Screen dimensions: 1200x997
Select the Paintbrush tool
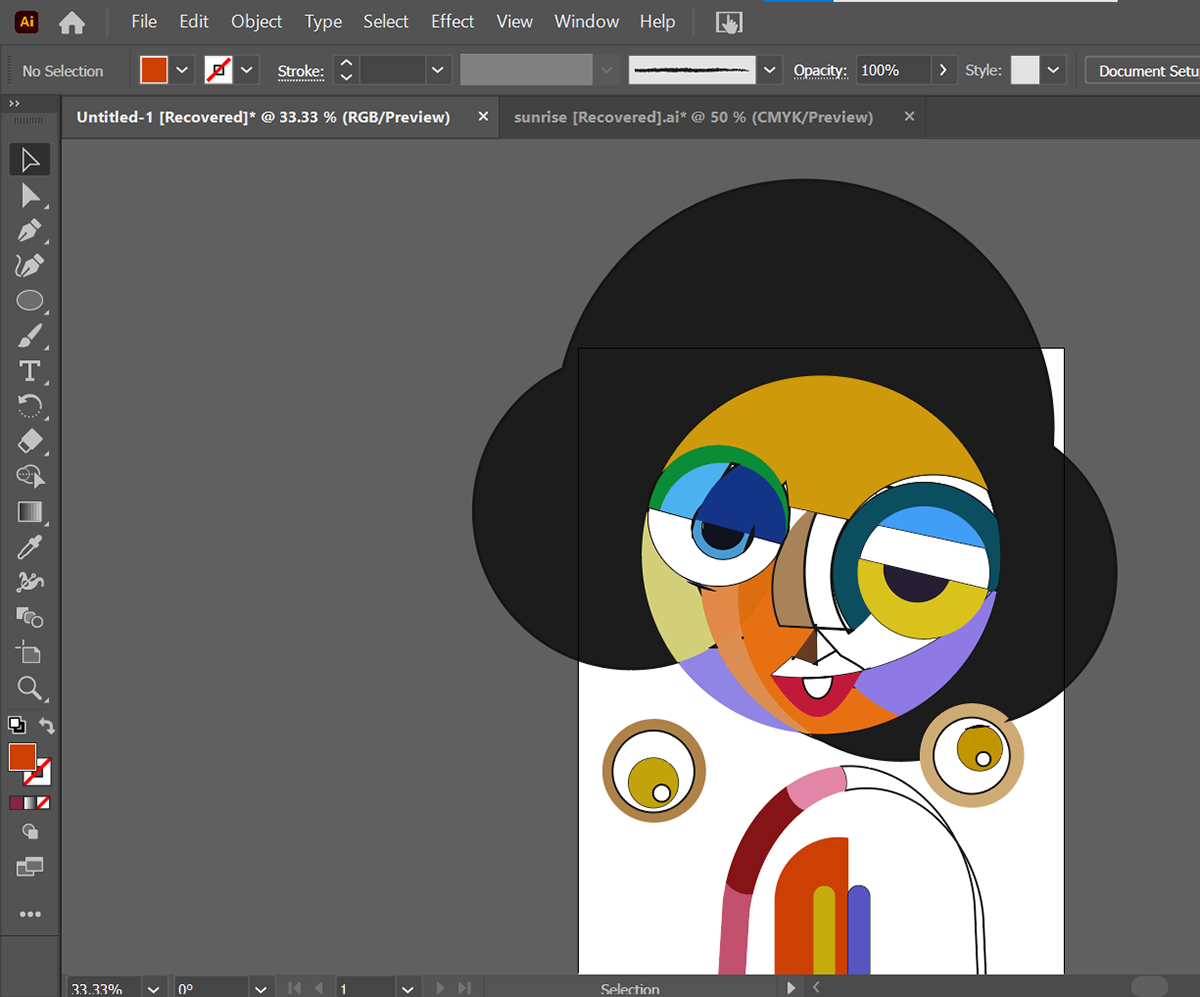(30, 335)
